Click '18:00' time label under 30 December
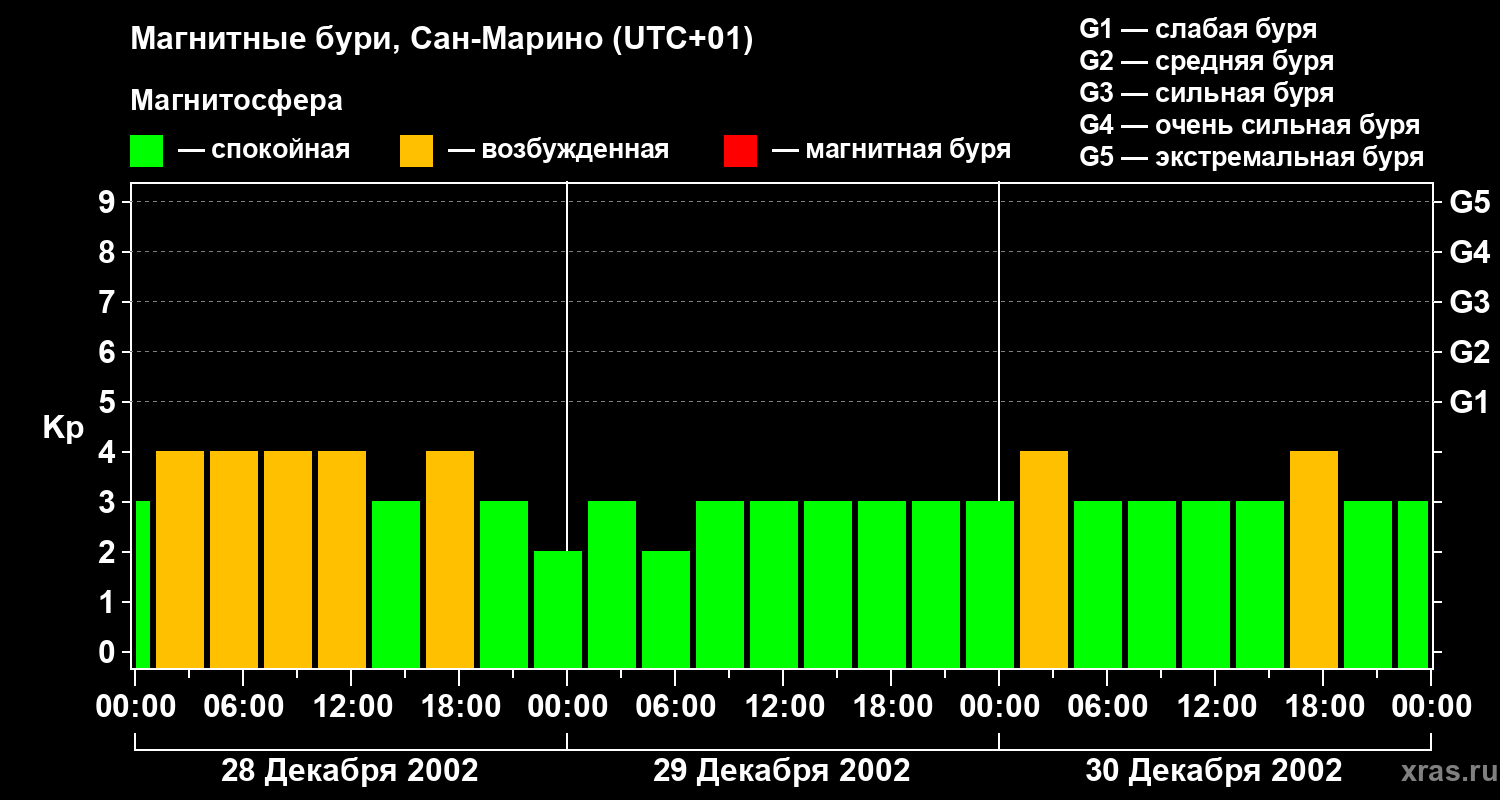The image size is (1500, 800). [x=1324, y=706]
